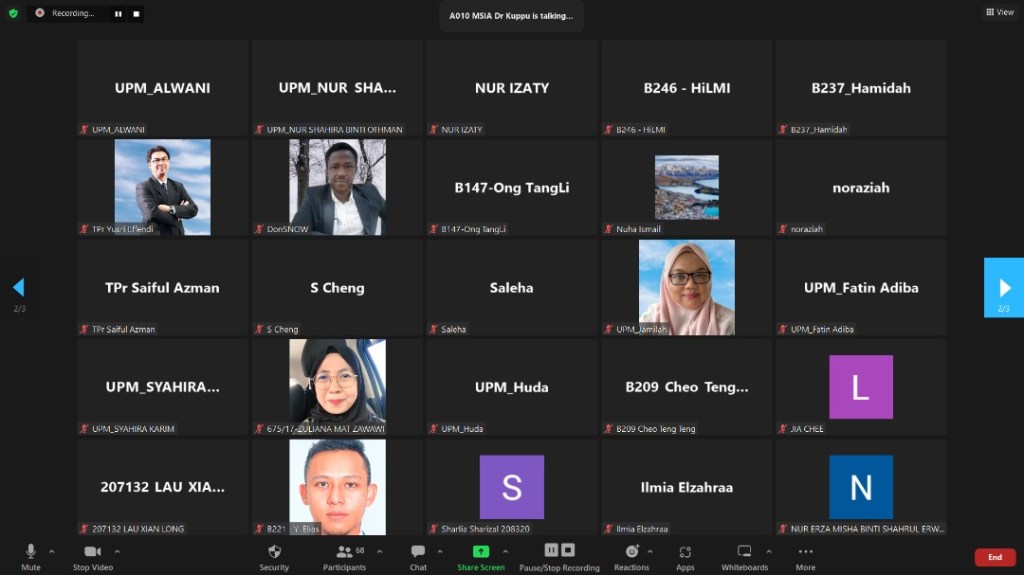Click the green Share Screen icon
This screenshot has width=1024, height=575.
coord(481,552)
